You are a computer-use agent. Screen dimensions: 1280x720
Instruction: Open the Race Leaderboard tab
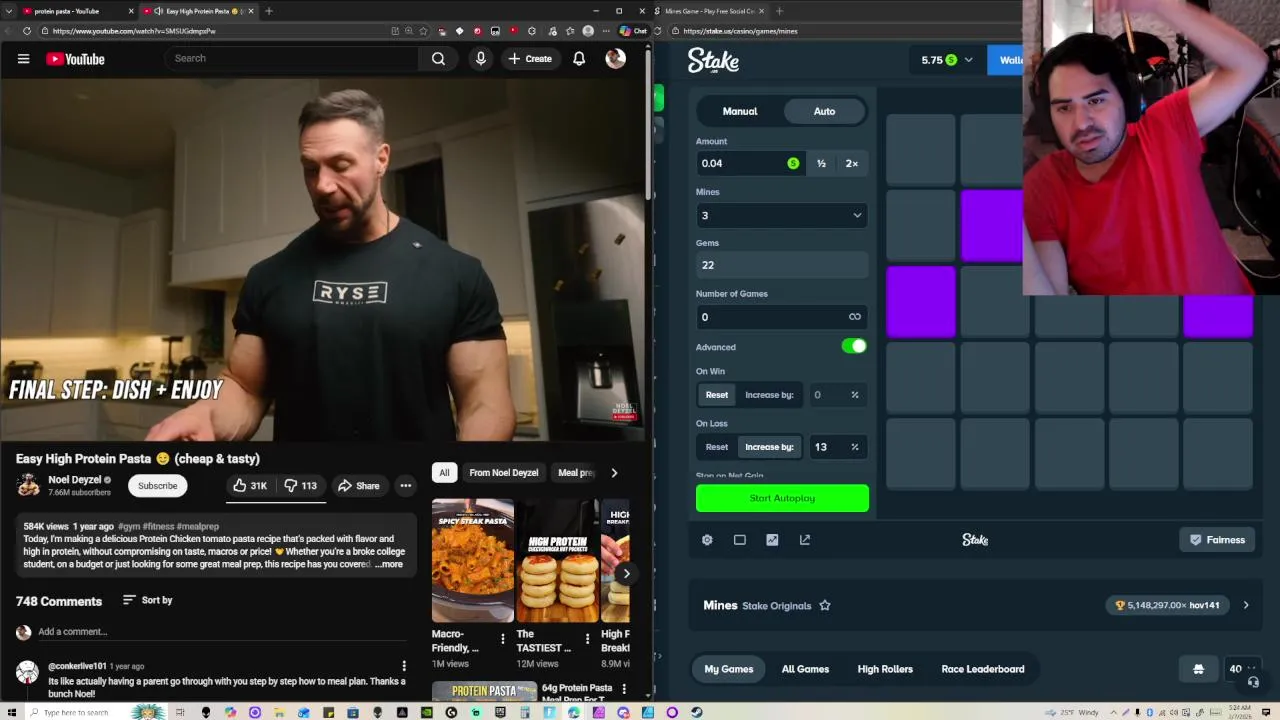tap(983, 669)
